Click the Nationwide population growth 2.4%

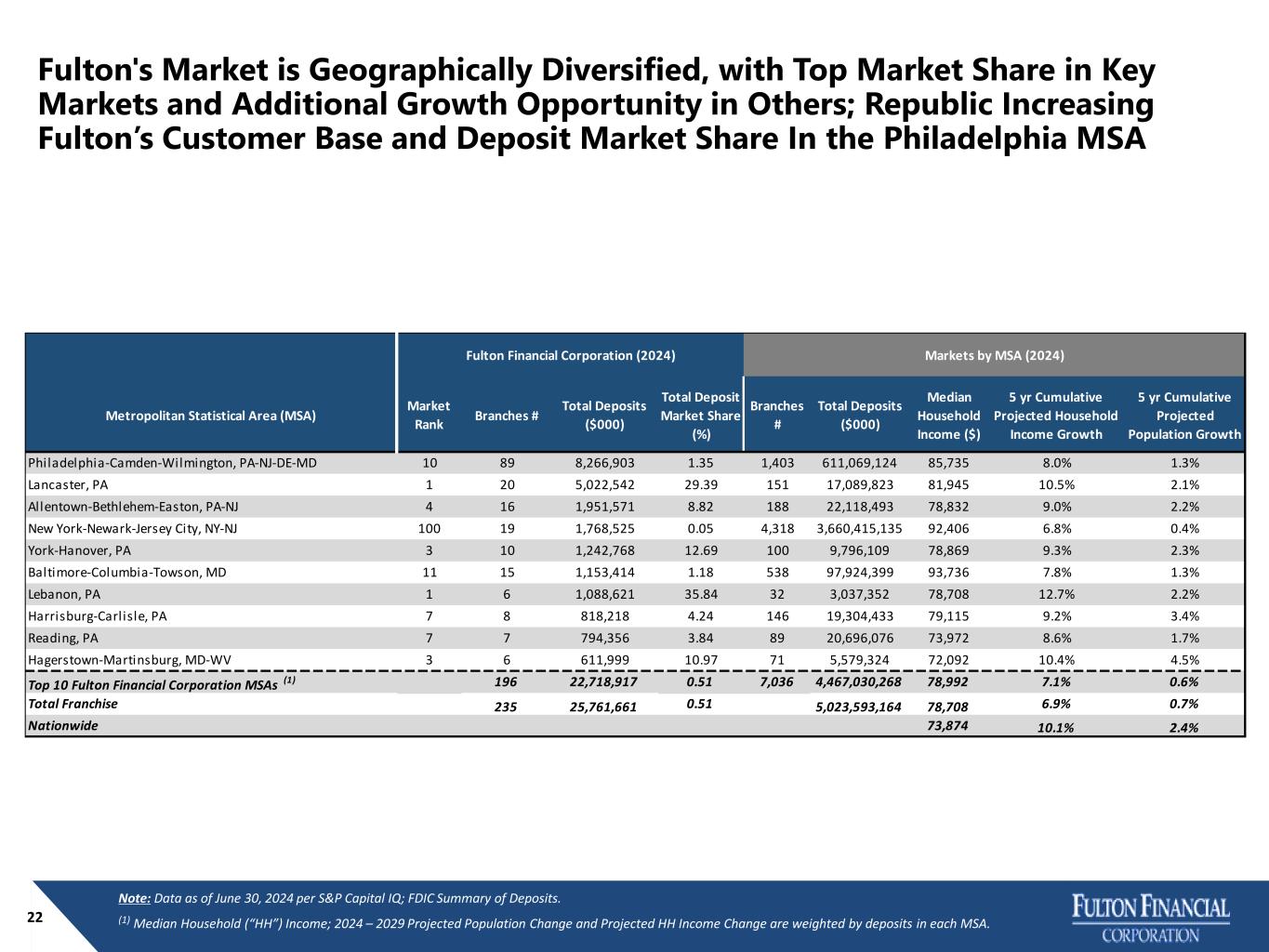pyautogui.click(x=1184, y=728)
